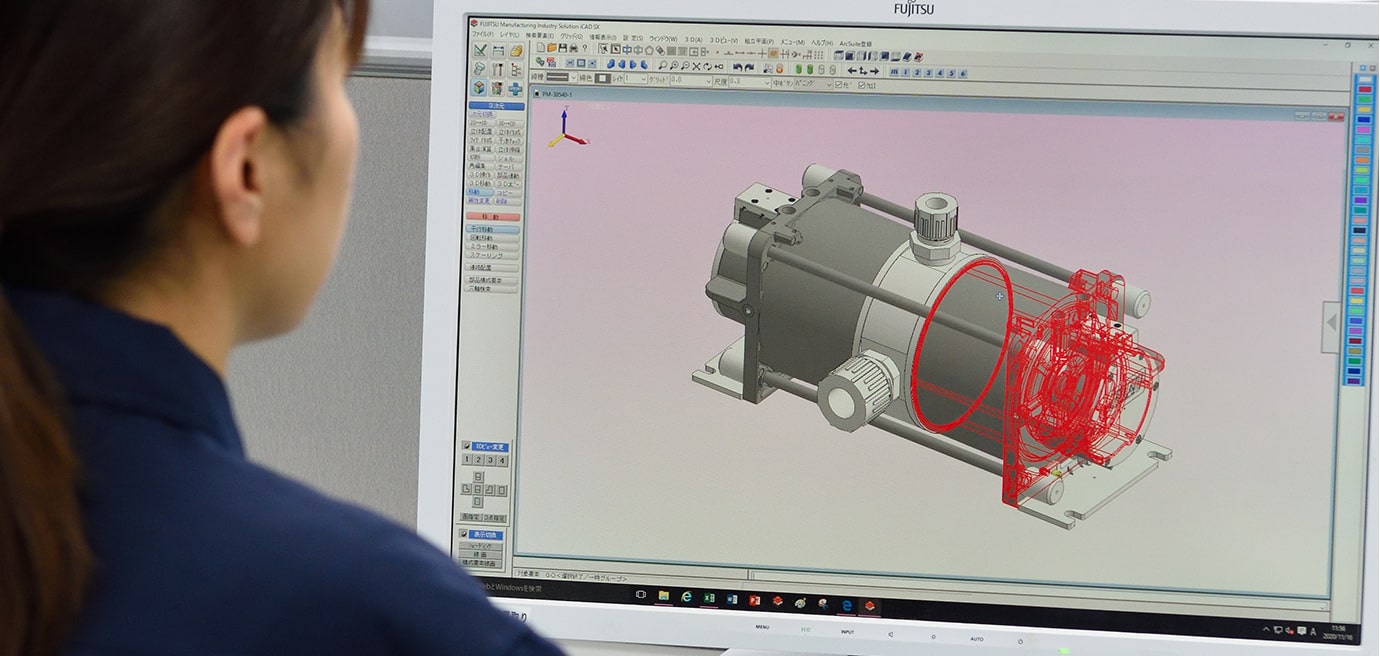1380x656 pixels.
Task: Select the 回転移動 command
Action: (494, 238)
